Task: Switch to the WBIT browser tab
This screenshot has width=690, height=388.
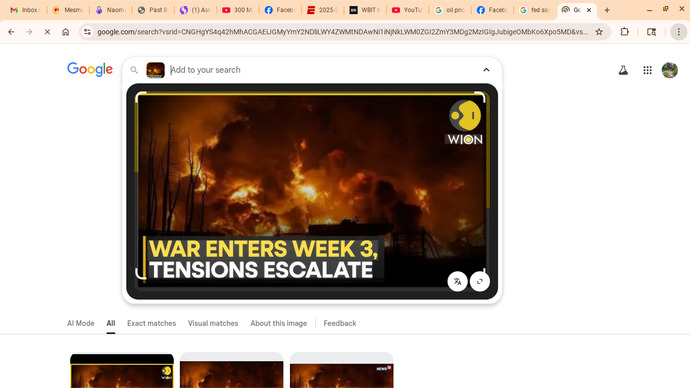Action: point(365,10)
